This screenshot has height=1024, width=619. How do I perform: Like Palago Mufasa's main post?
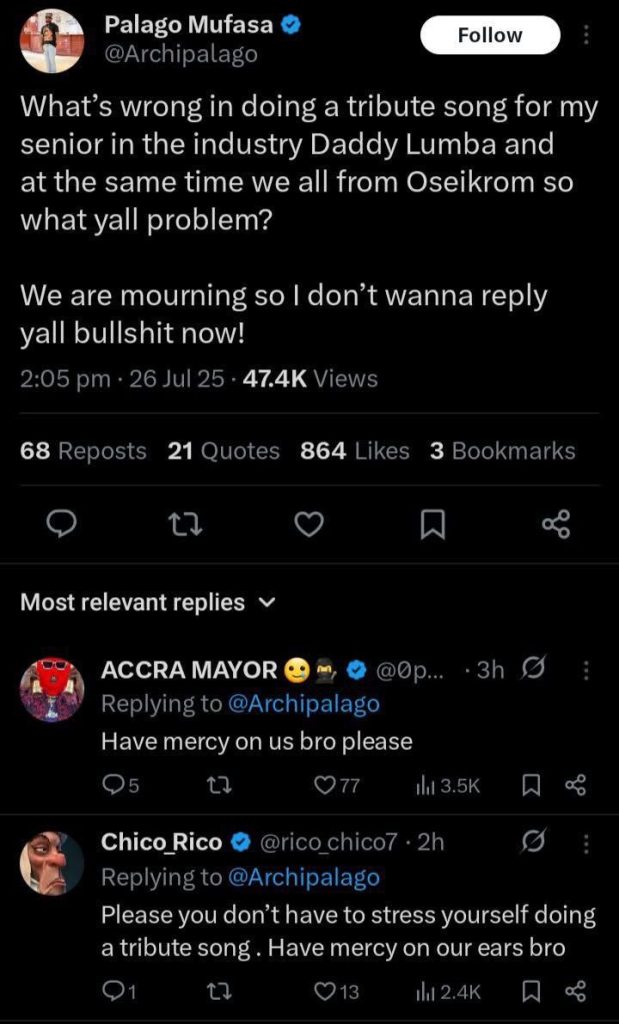point(310,522)
